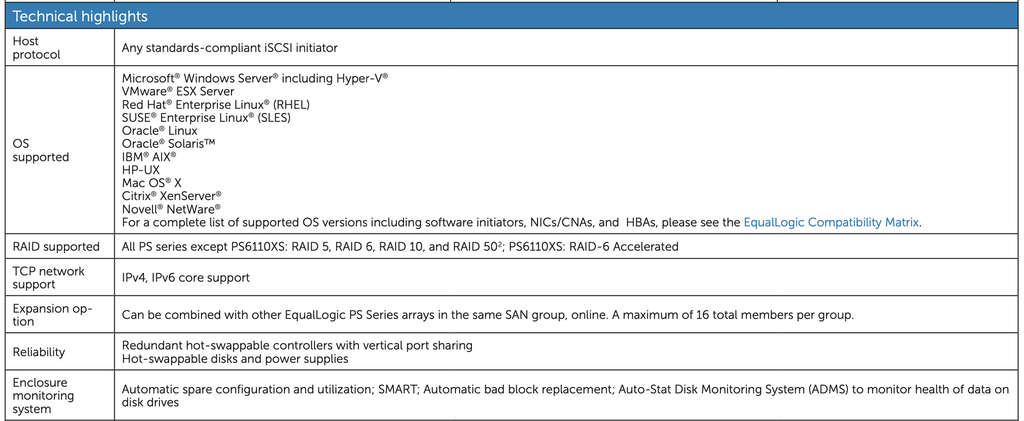Select the Expansion option row label
This screenshot has width=1024, height=421.
coord(53,315)
